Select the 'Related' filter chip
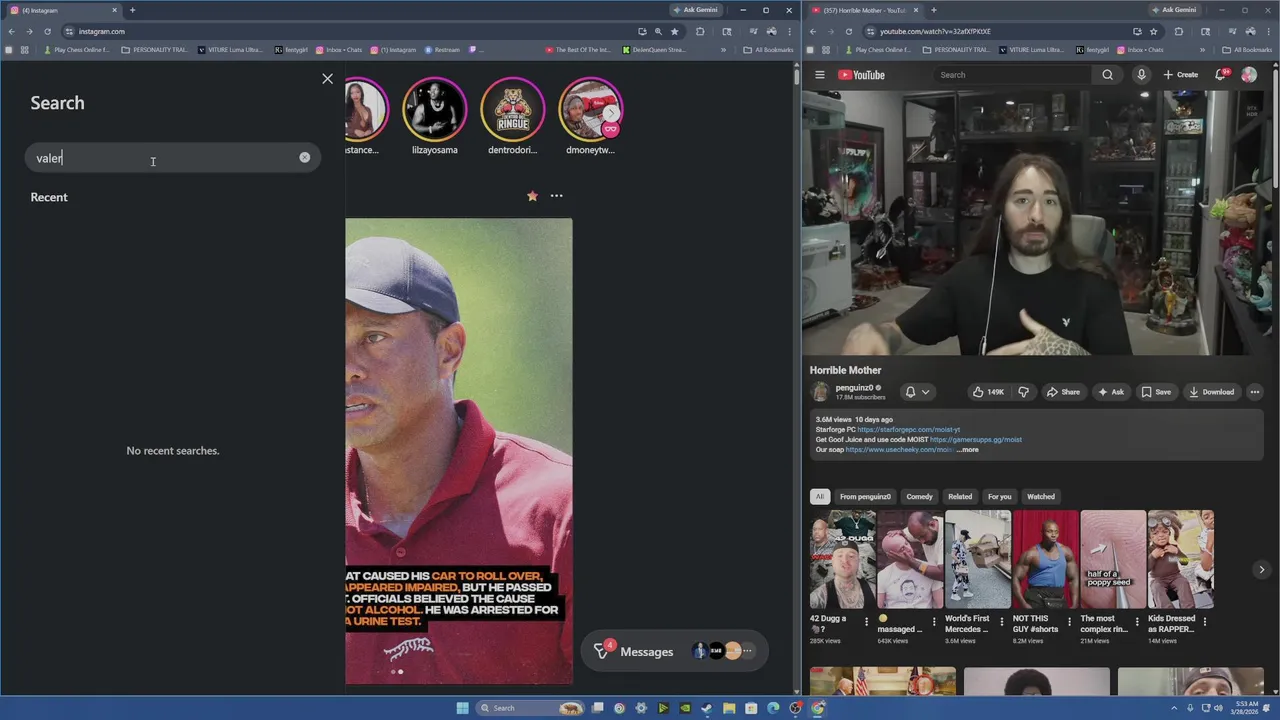The width and height of the screenshot is (1280, 720). [x=960, y=496]
